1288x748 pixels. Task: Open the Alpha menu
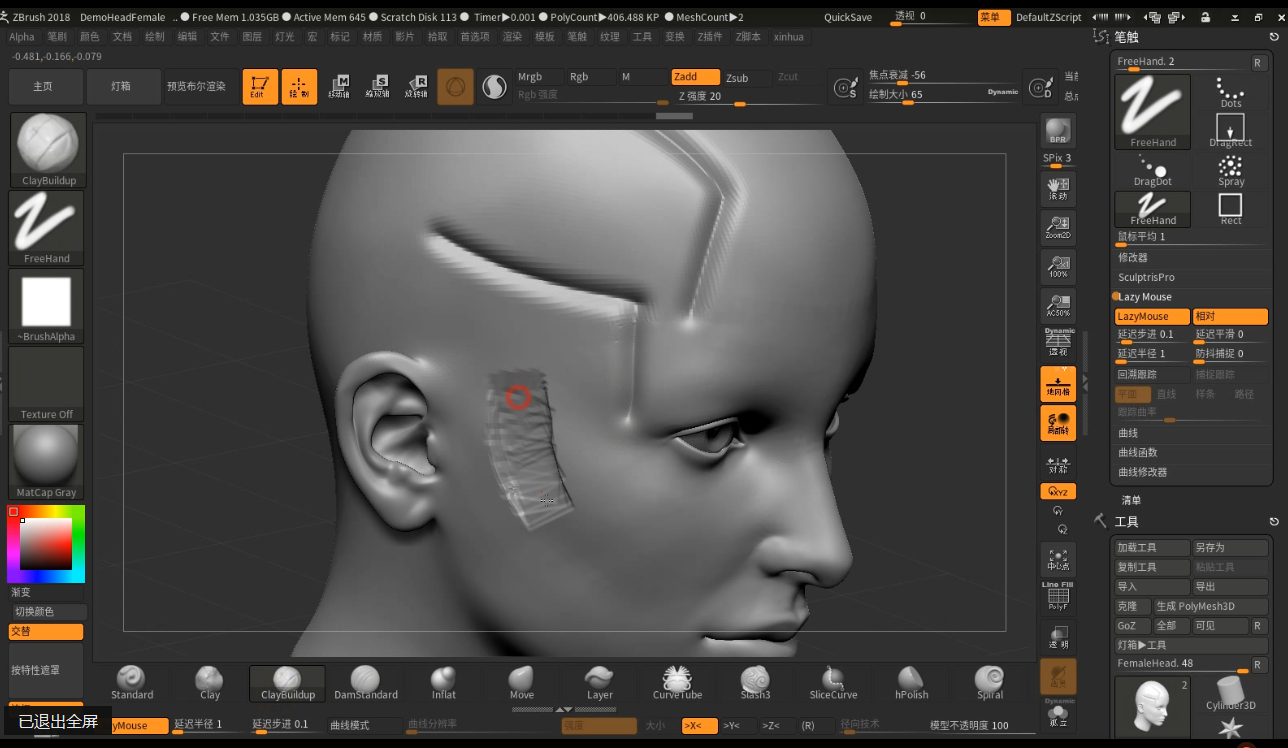[22, 36]
